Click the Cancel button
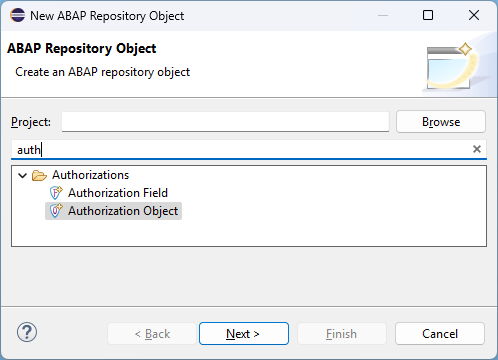This screenshot has width=498, height=360. point(440,333)
